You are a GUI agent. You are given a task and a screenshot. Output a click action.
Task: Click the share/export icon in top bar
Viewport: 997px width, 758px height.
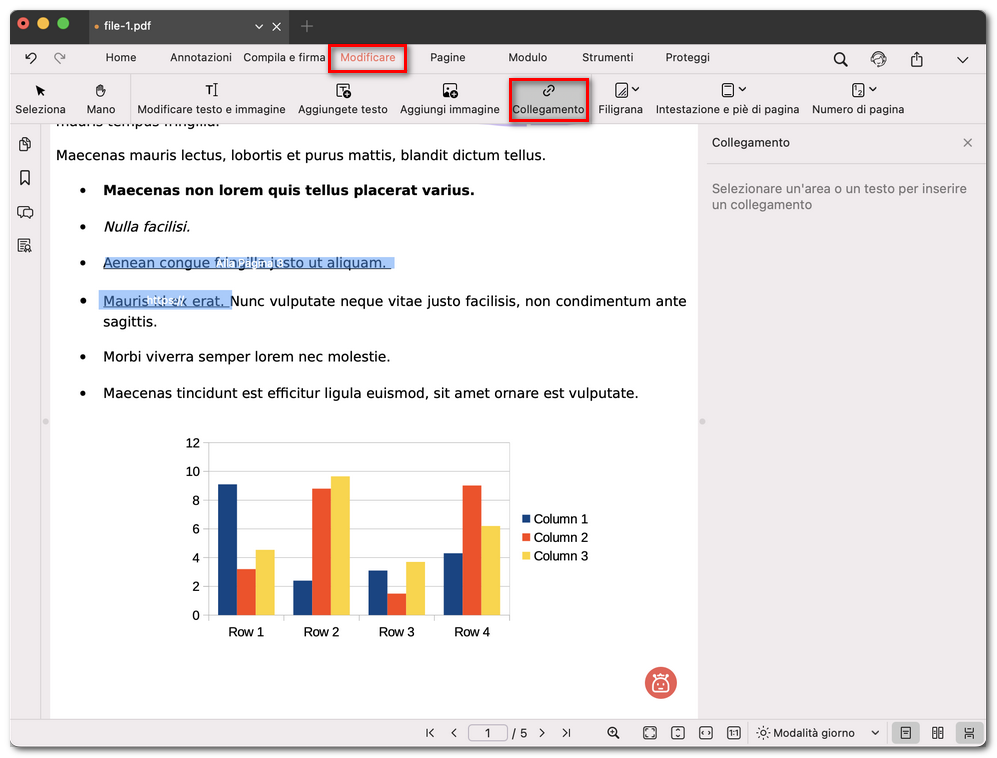tap(916, 59)
